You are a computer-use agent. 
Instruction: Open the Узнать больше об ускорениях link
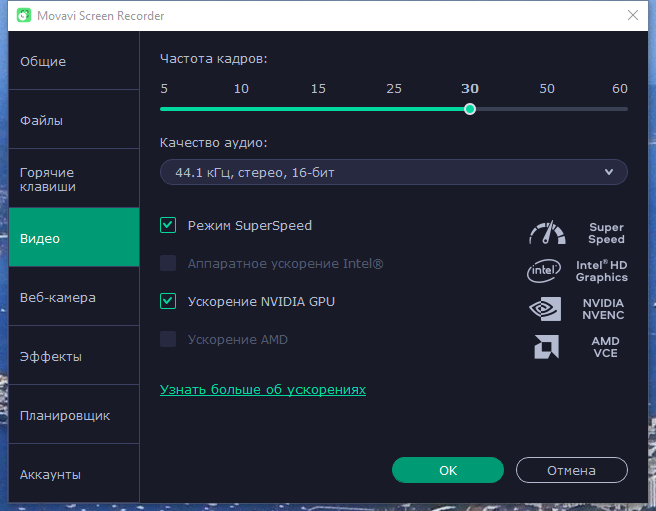point(263,390)
